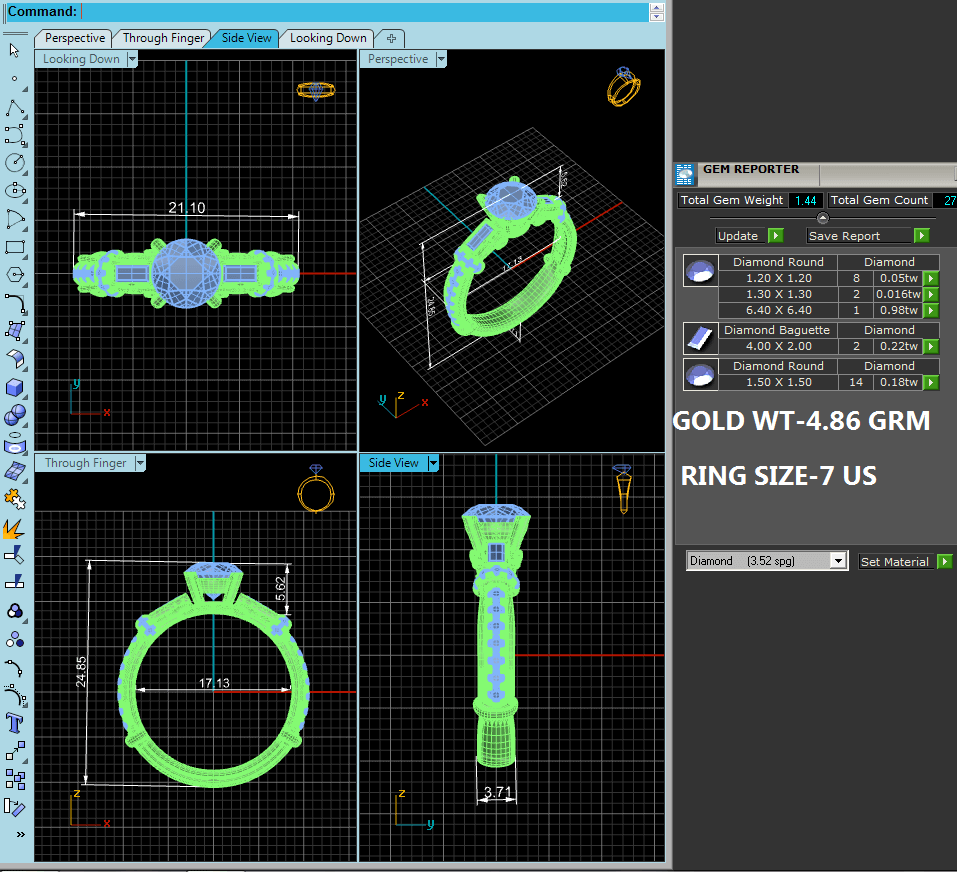Click the yellow explode tool icon

15,528
